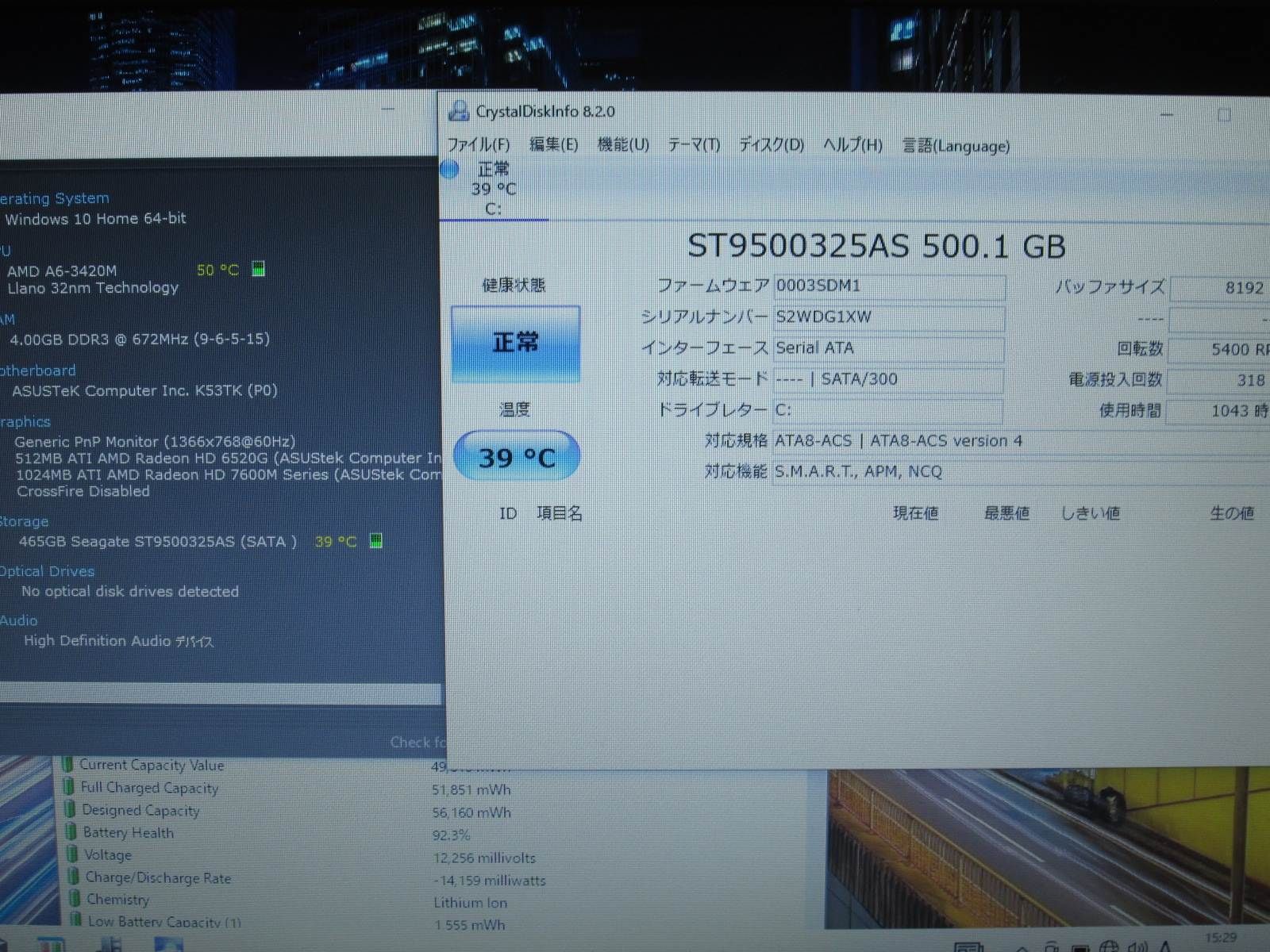Click the 生の値 column header
Viewport: 1270px width, 952px height.
[x=1232, y=513]
